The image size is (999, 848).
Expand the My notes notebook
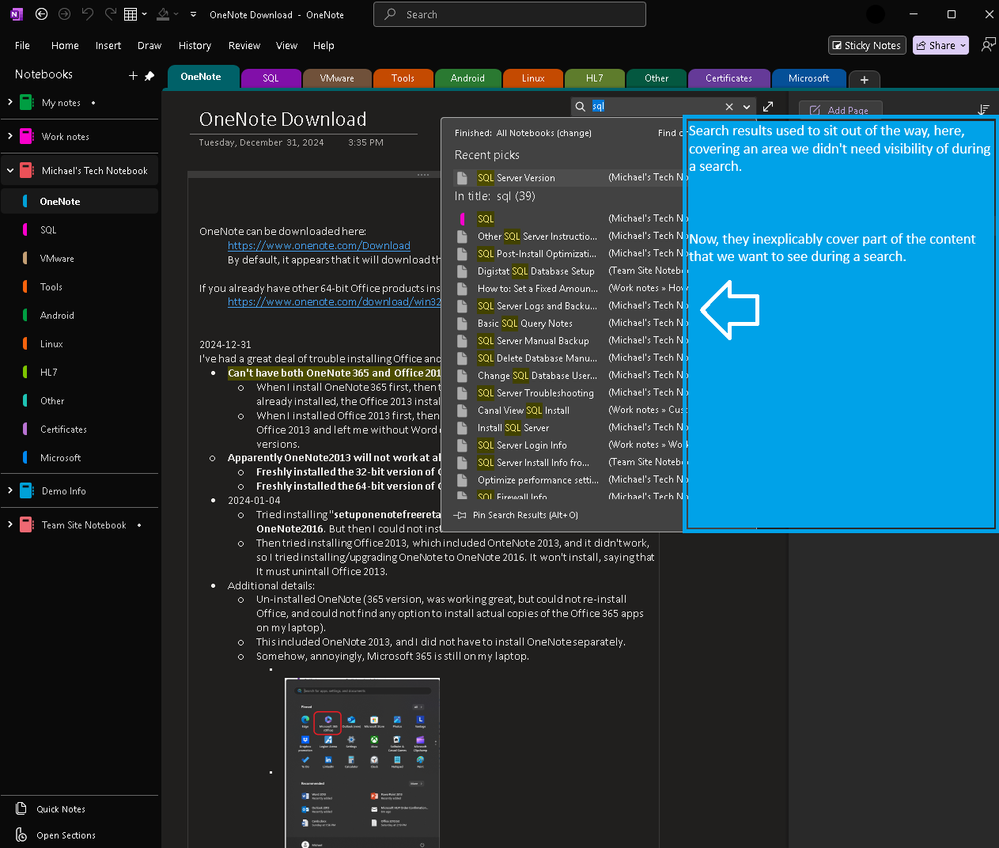tap(10, 102)
